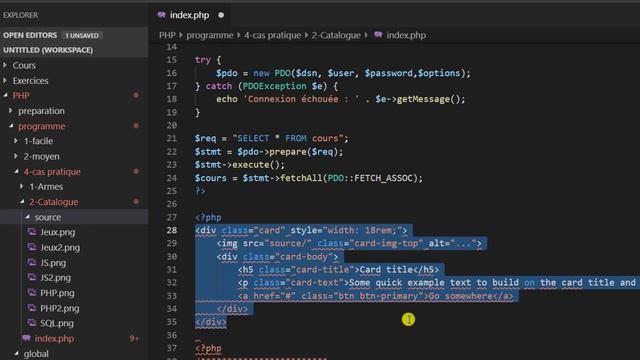Screen dimensions: 640x360
Task: Expand the 2-moyen folder arrow
Action: coord(16,156)
